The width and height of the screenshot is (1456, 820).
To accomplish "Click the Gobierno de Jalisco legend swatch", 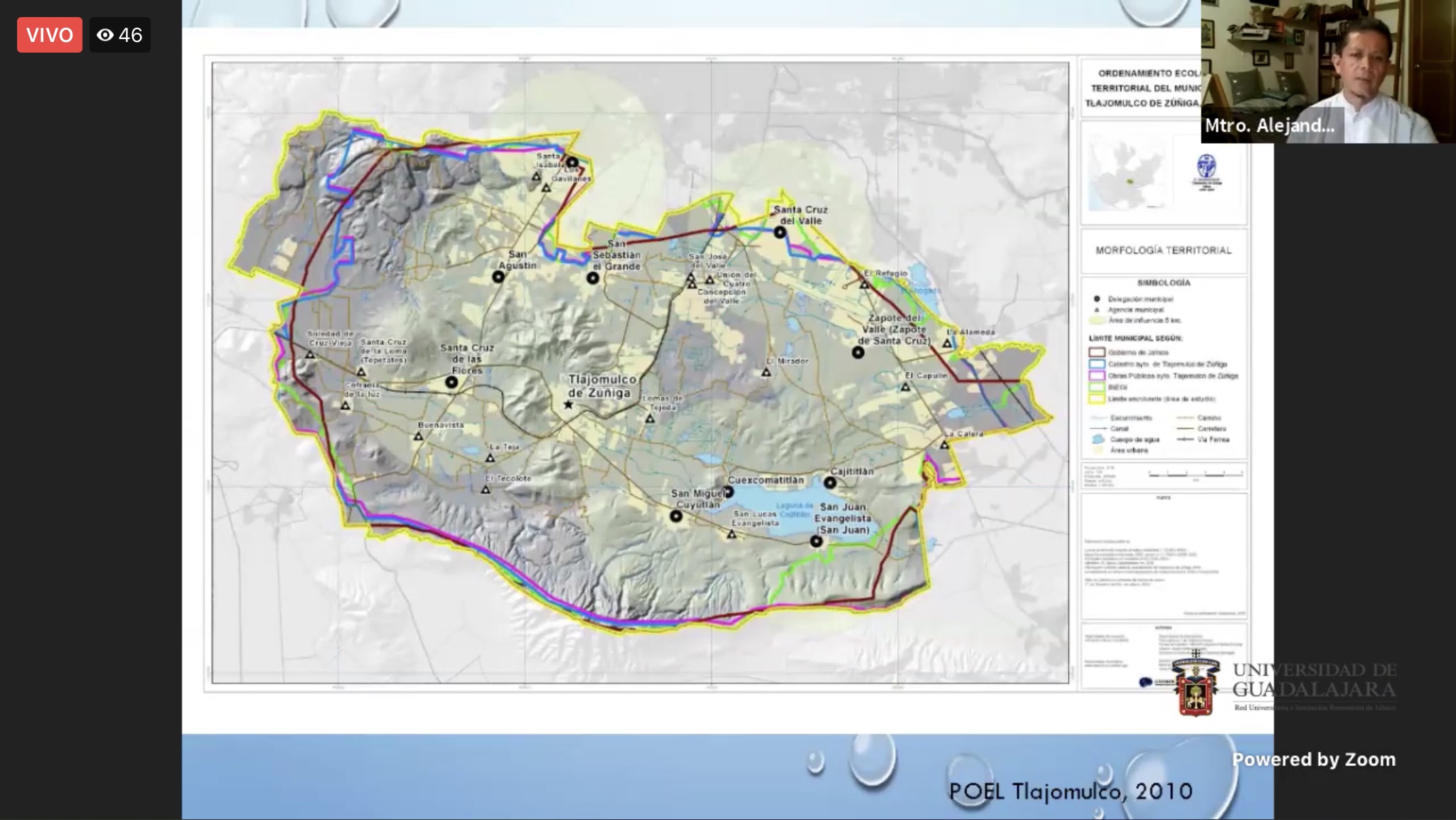I will click(x=1097, y=352).
